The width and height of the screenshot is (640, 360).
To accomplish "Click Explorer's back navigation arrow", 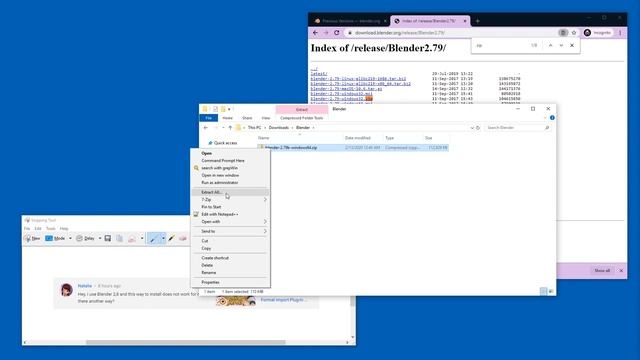I will (206, 128).
